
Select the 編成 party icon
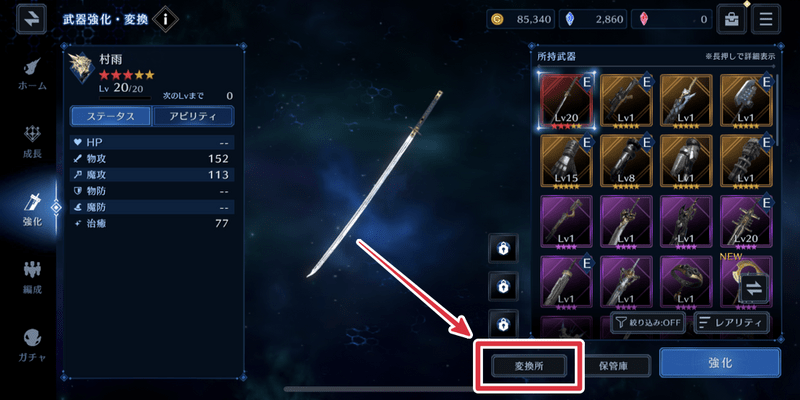(33, 278)
